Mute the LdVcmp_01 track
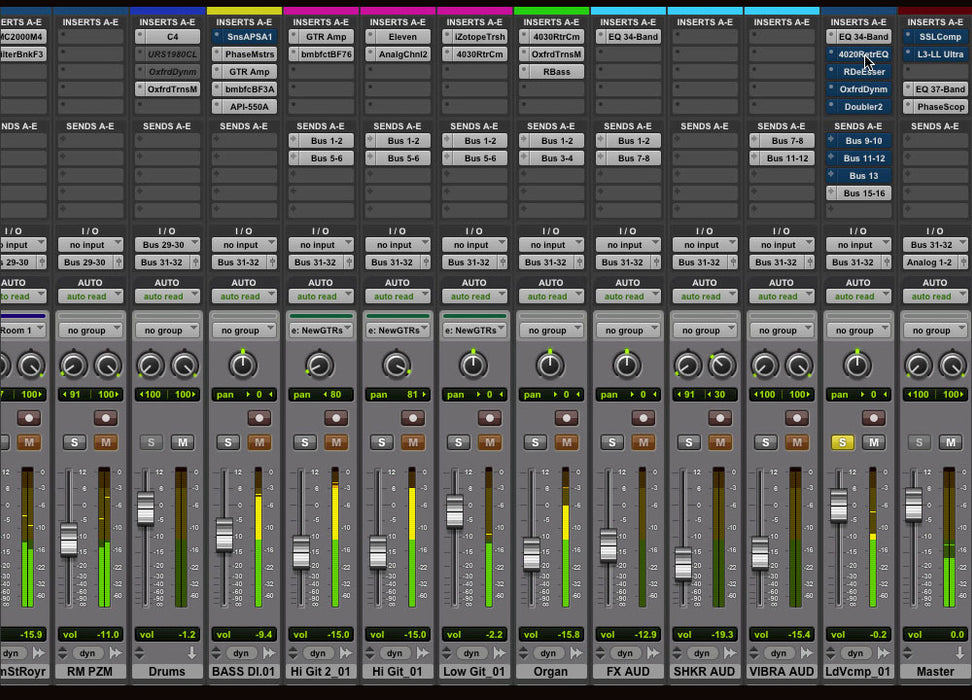Screen dimensions: 972x700 coord(873,442)
